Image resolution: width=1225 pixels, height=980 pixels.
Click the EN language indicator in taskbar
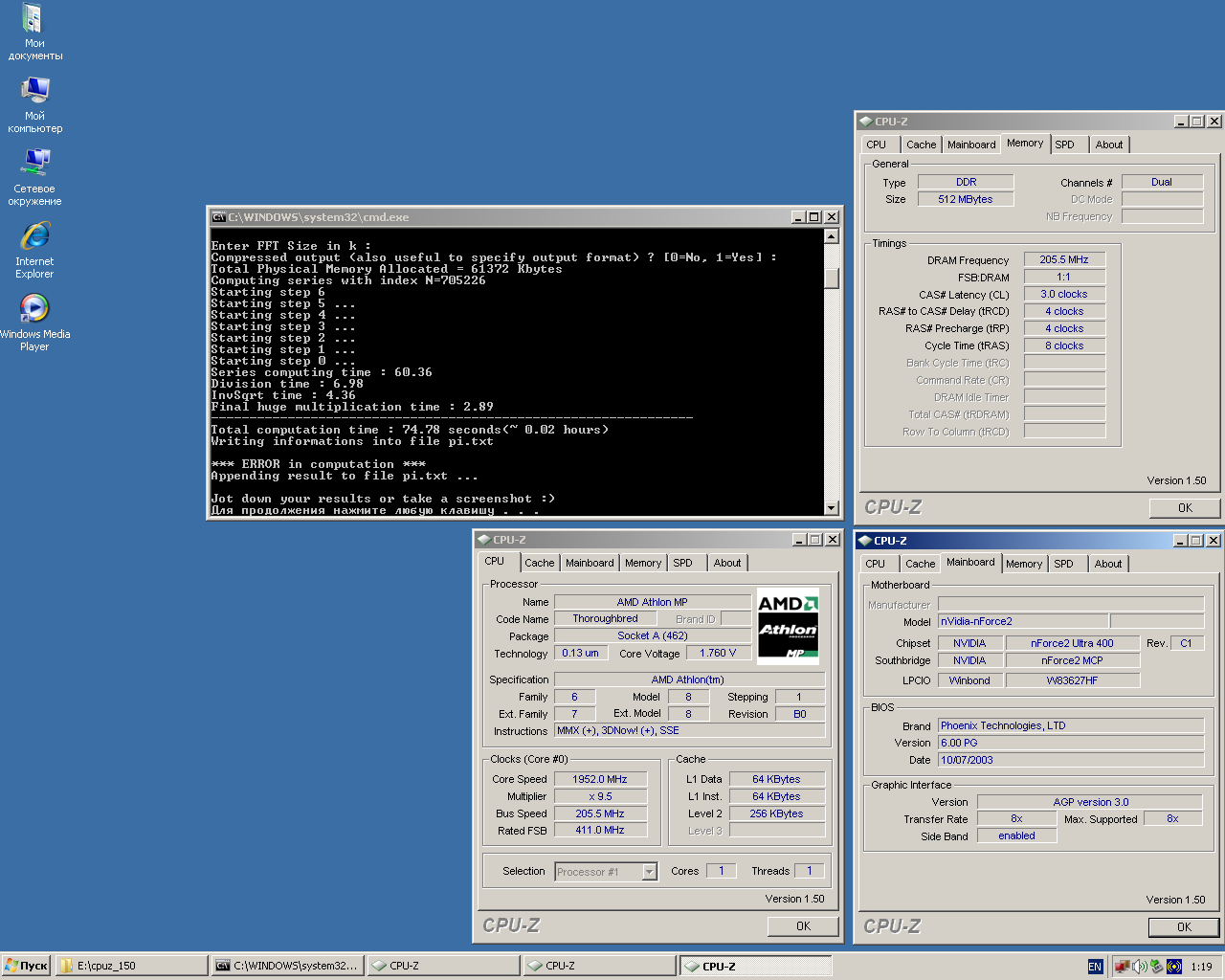1095,967
